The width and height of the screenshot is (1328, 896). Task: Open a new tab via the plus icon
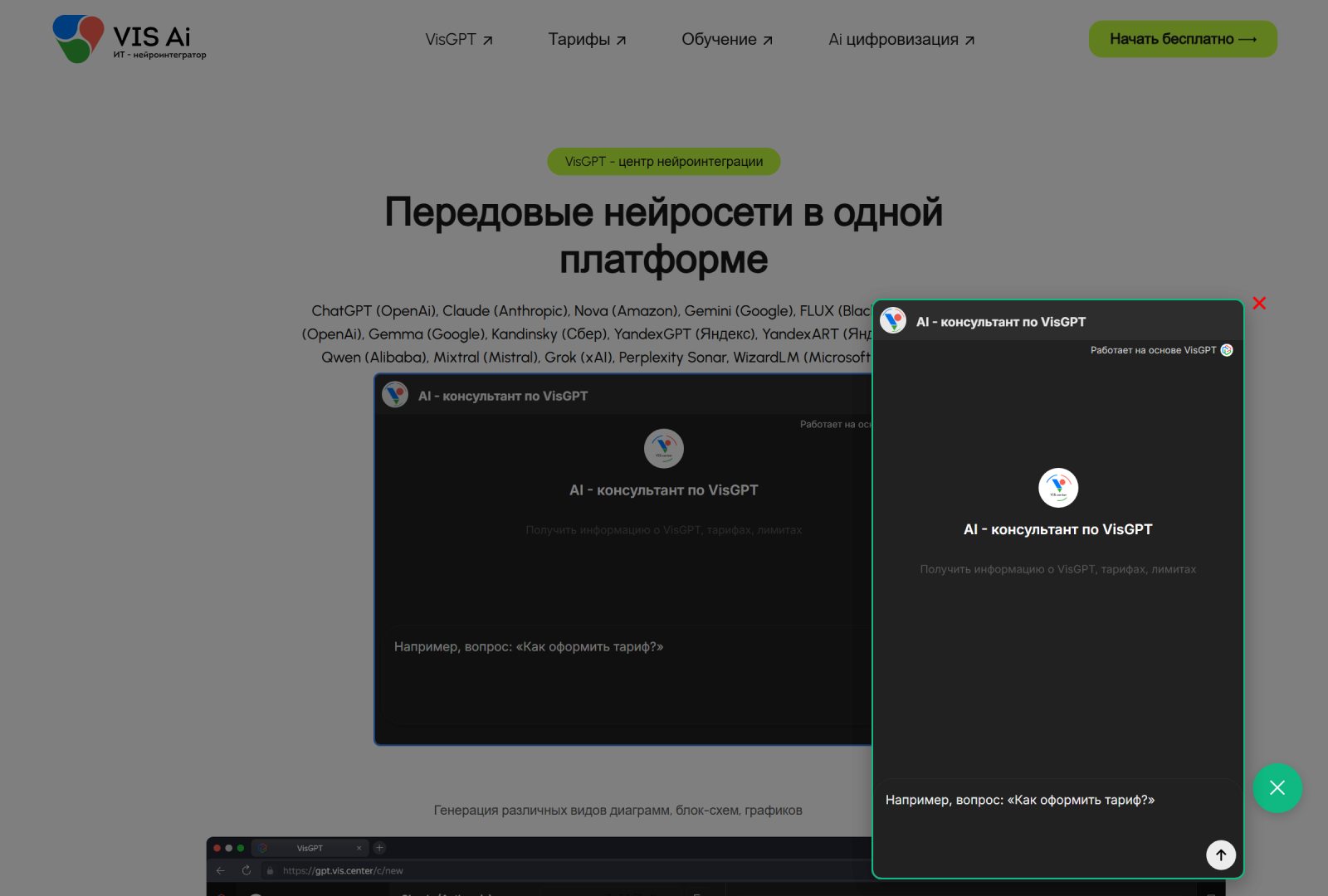point(379,847)
